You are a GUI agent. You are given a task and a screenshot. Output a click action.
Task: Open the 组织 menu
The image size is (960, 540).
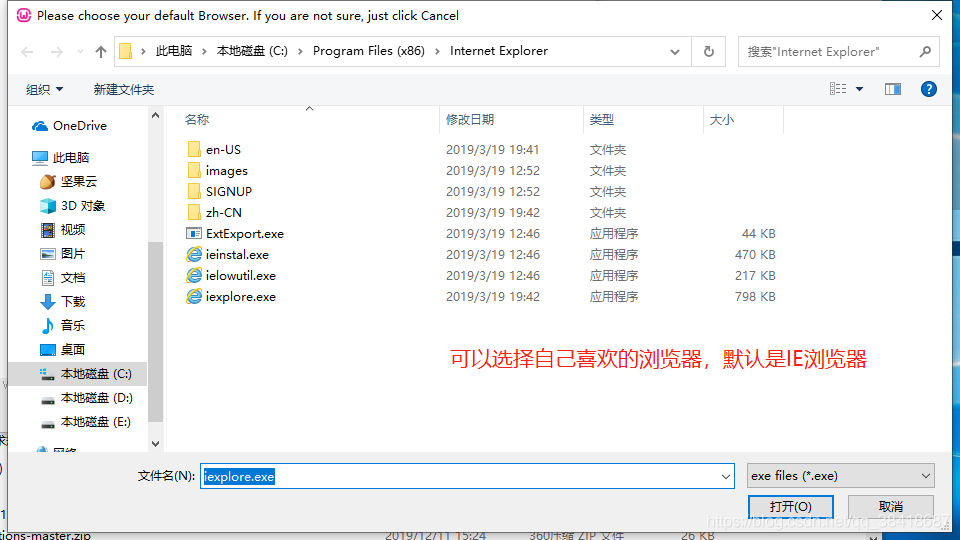[44, 89]
